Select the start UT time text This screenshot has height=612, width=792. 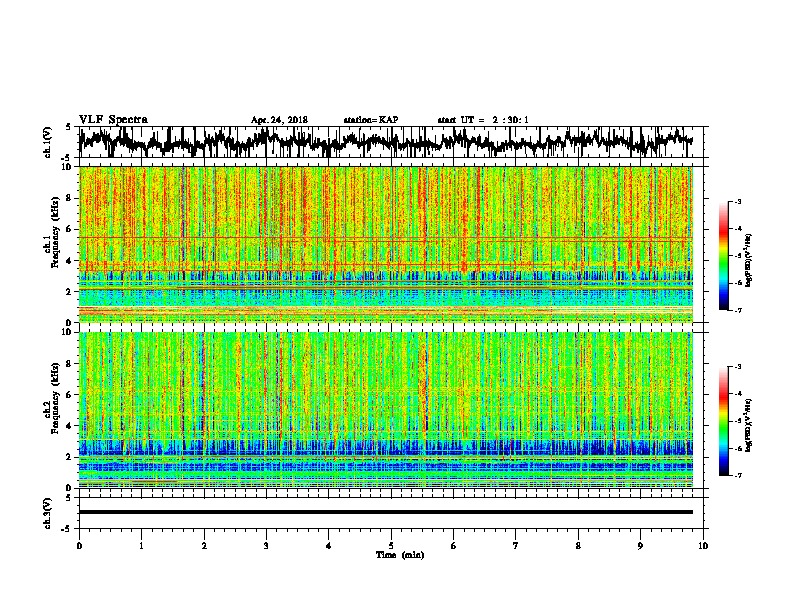click(x=483, y=120)
